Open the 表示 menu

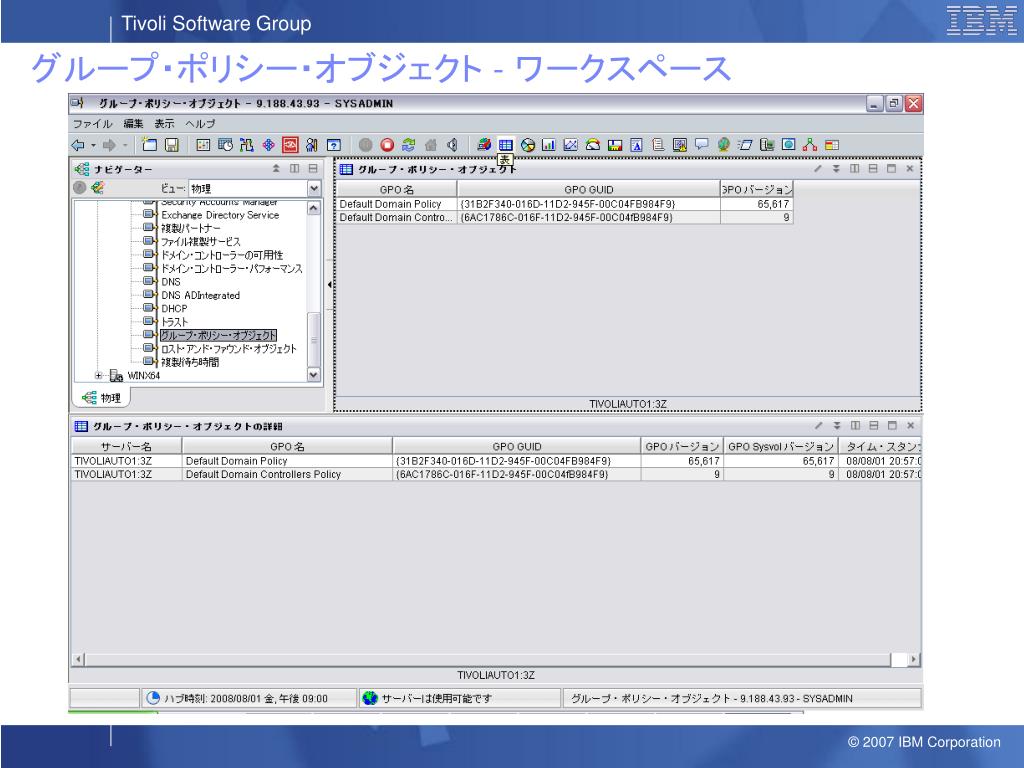(x=164, y=123)
